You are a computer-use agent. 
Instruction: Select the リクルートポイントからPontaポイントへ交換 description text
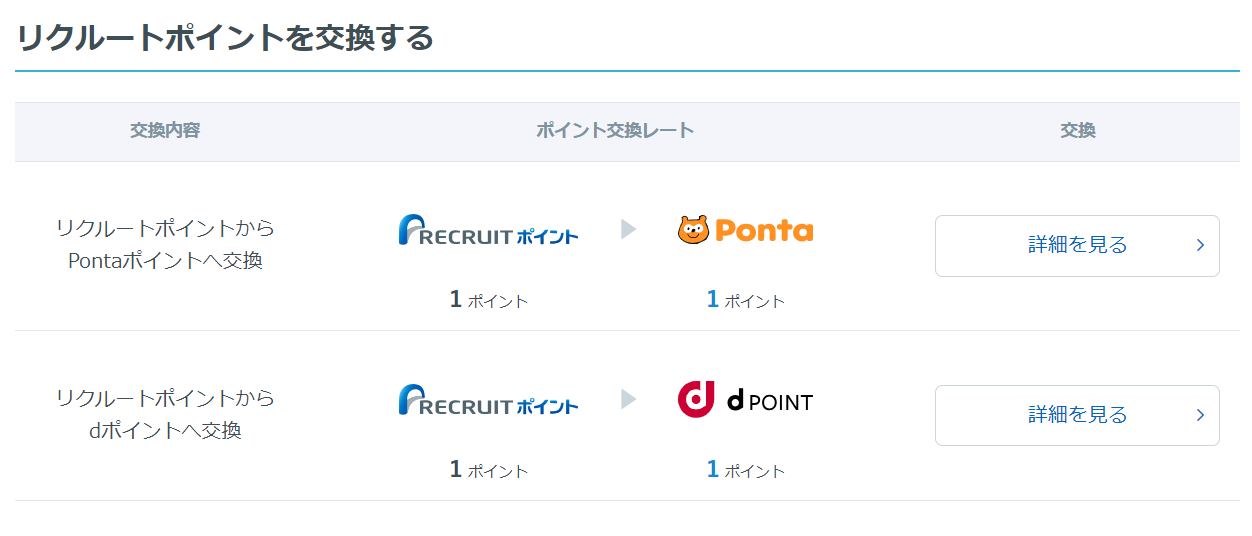(x=165, y=245)
